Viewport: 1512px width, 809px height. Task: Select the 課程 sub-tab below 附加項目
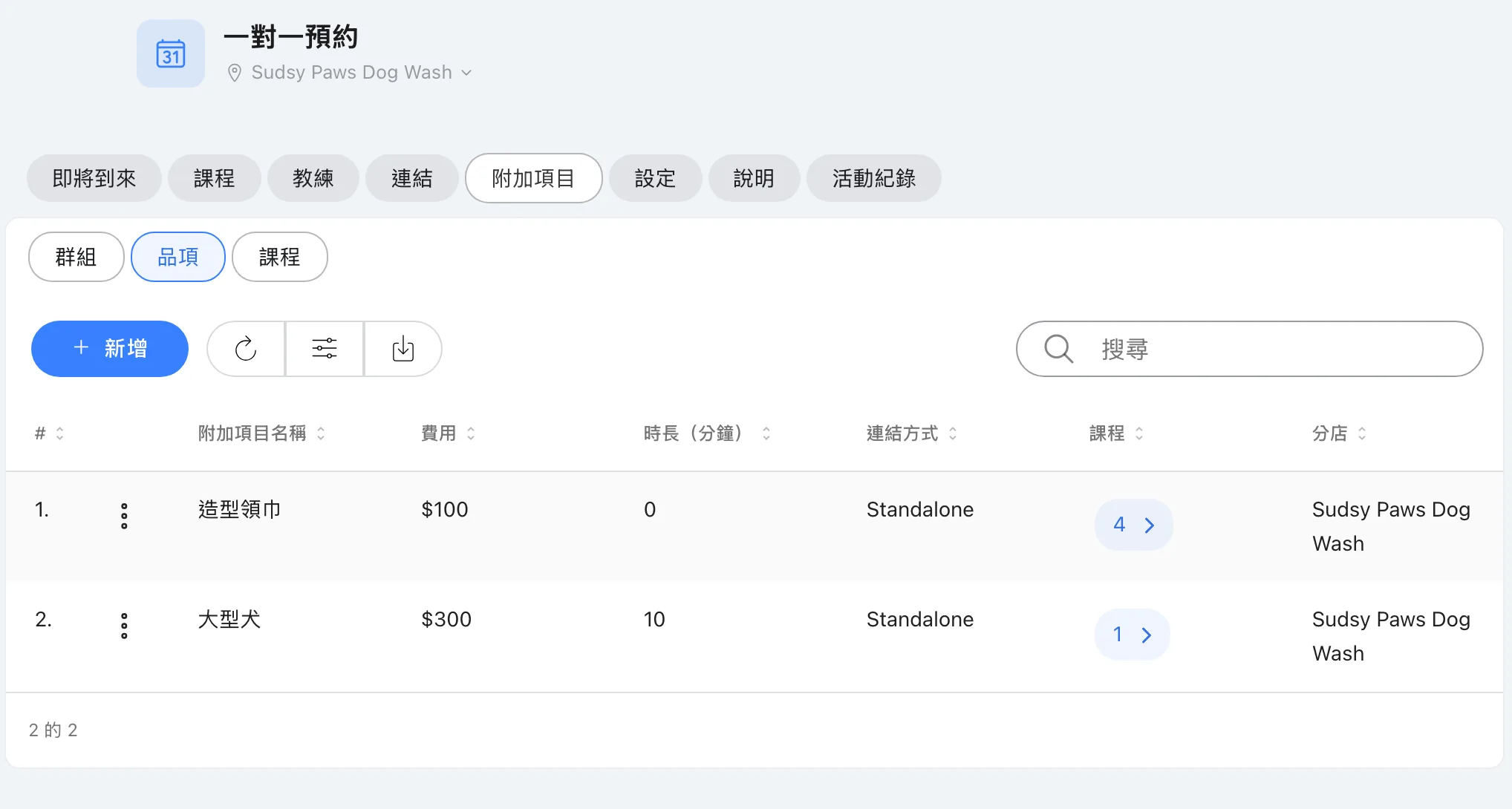[x=279, y=257]
